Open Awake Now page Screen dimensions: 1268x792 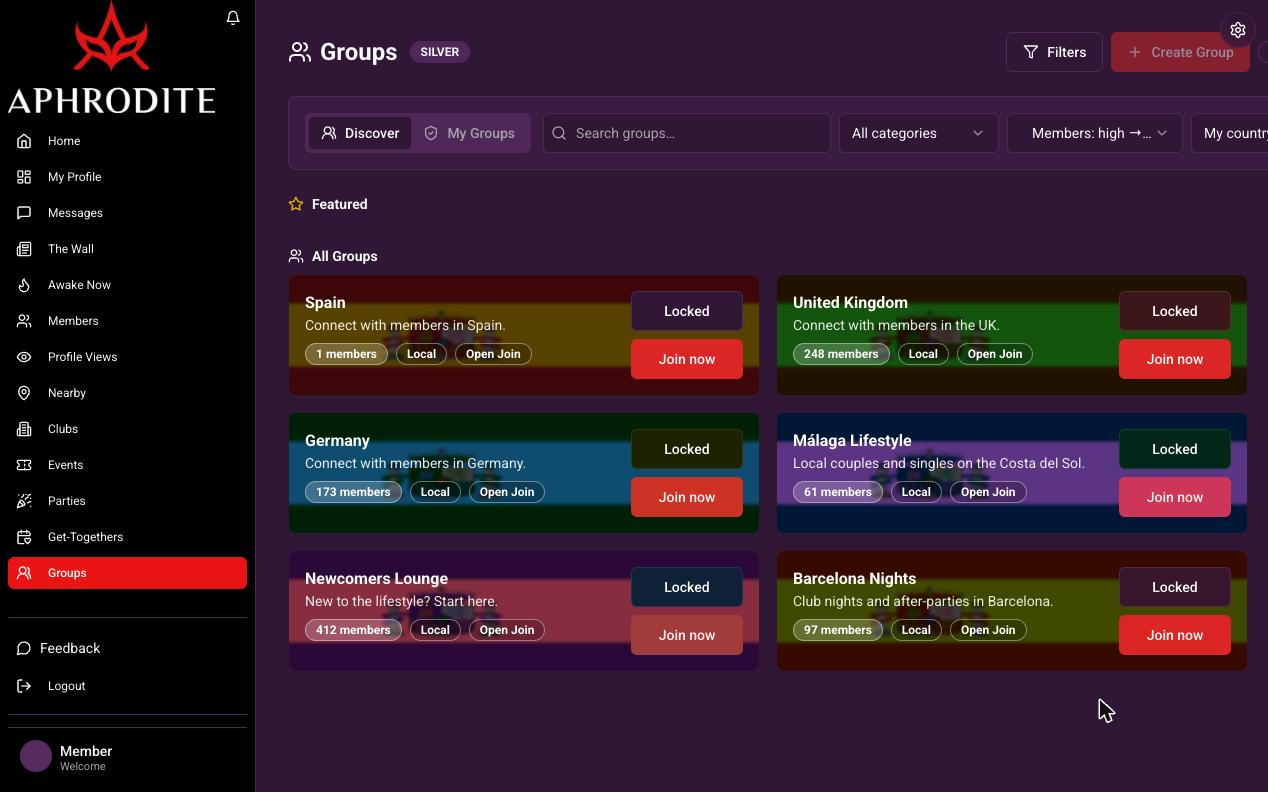tap(127, 285)
